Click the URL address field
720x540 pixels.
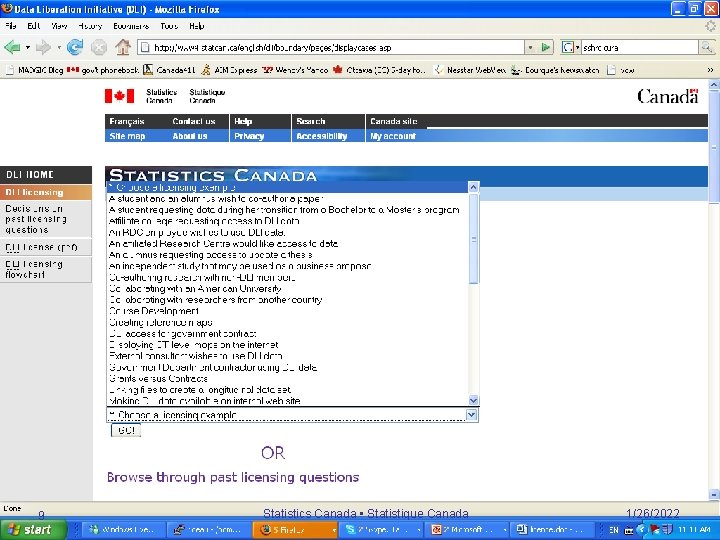[x=332, y=47]
